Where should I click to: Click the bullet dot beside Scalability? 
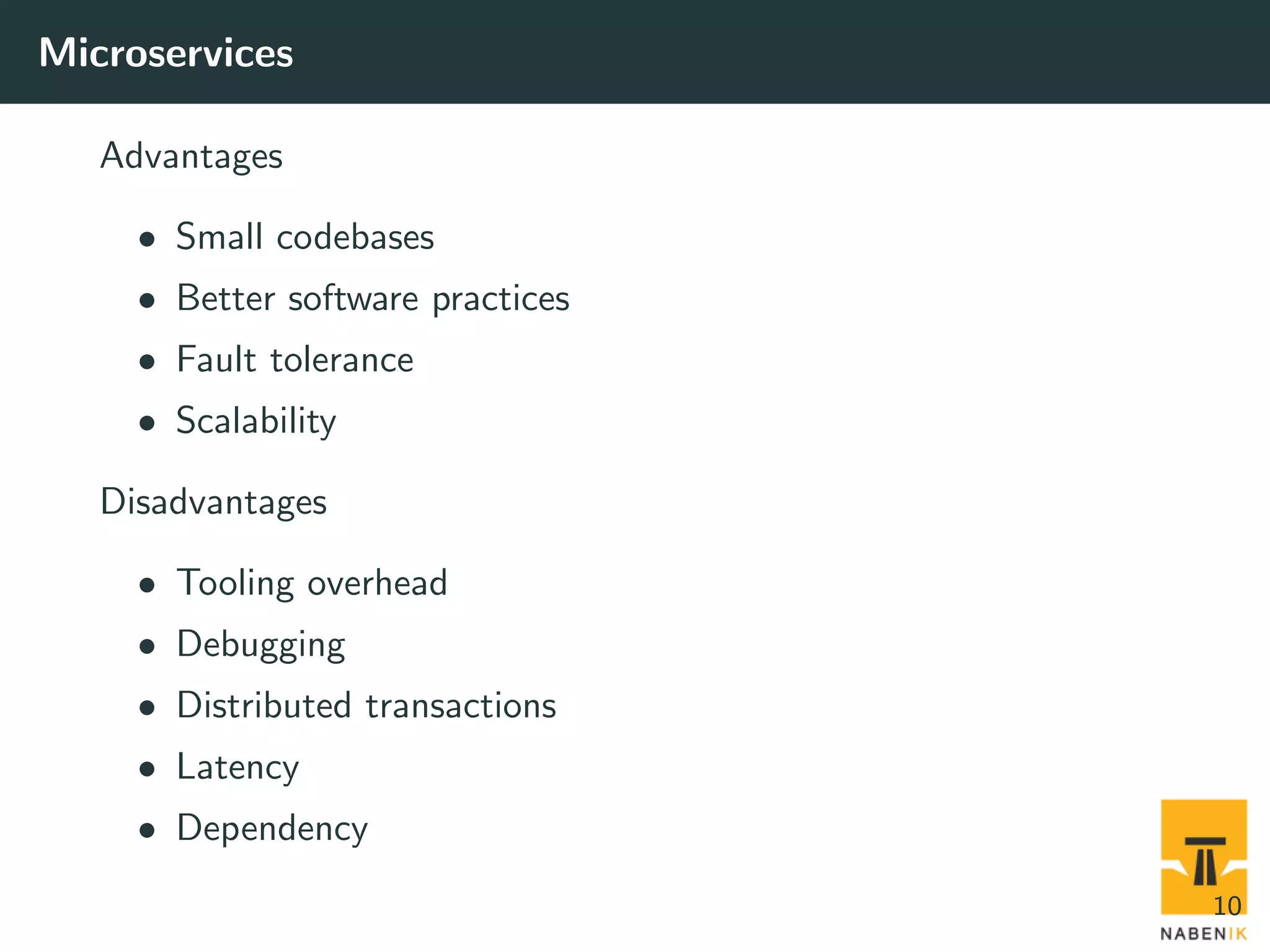coord(147,423)
